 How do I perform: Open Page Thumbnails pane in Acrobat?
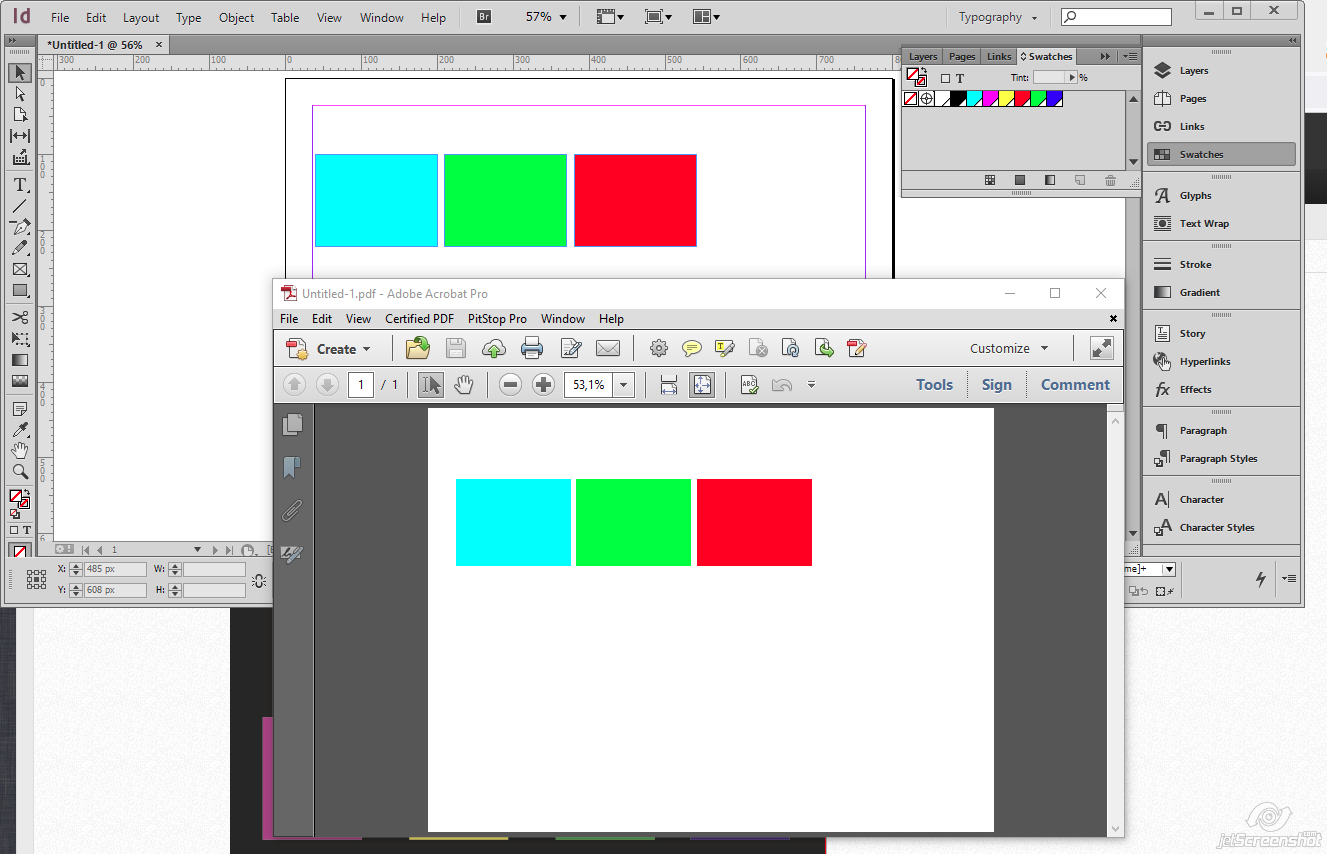pyautogui.click(x=292, y=424)
